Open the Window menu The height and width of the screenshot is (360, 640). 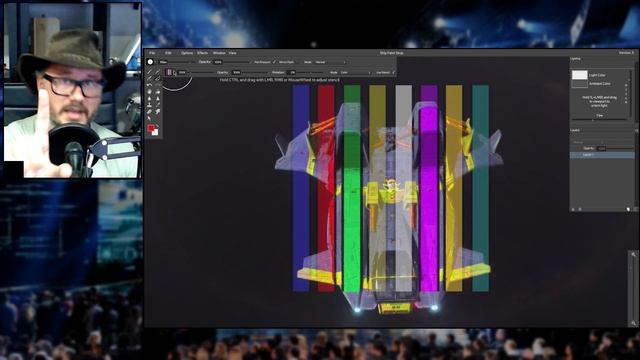(x=219, y=53)
